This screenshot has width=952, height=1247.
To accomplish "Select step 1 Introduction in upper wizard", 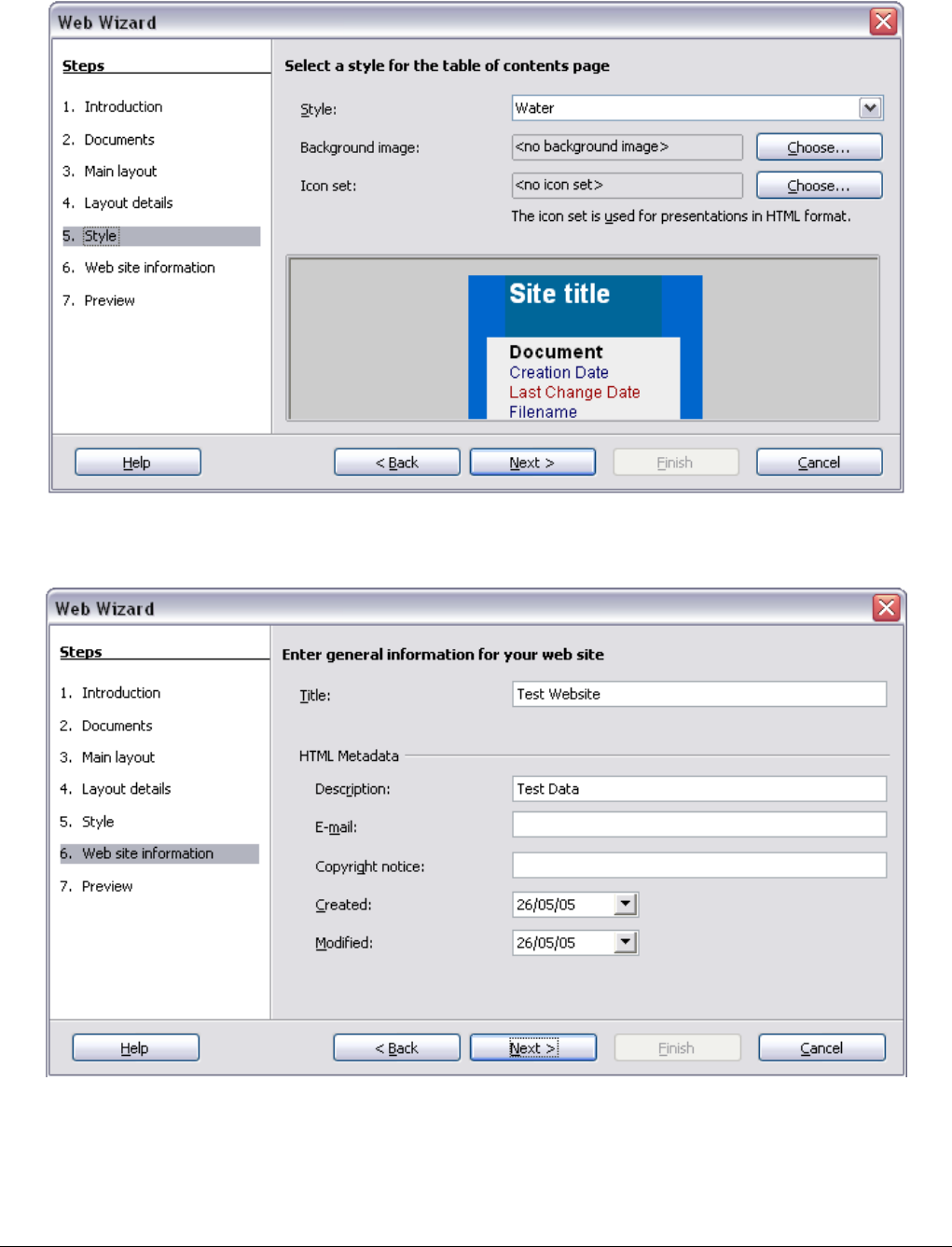I will [113, 106].
